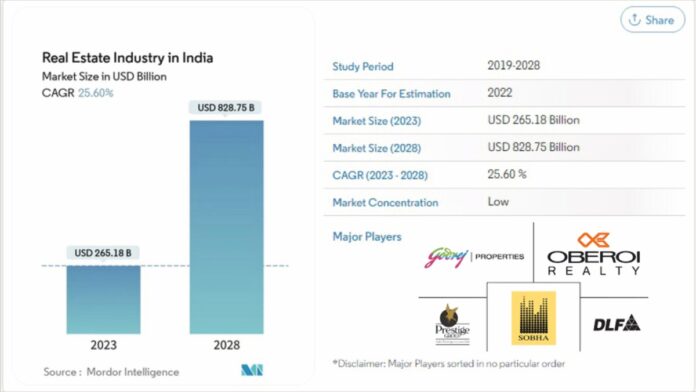Click the chart's CAGR 25.60% value
This screenshot has height=392, width=696.
point(95,93)
